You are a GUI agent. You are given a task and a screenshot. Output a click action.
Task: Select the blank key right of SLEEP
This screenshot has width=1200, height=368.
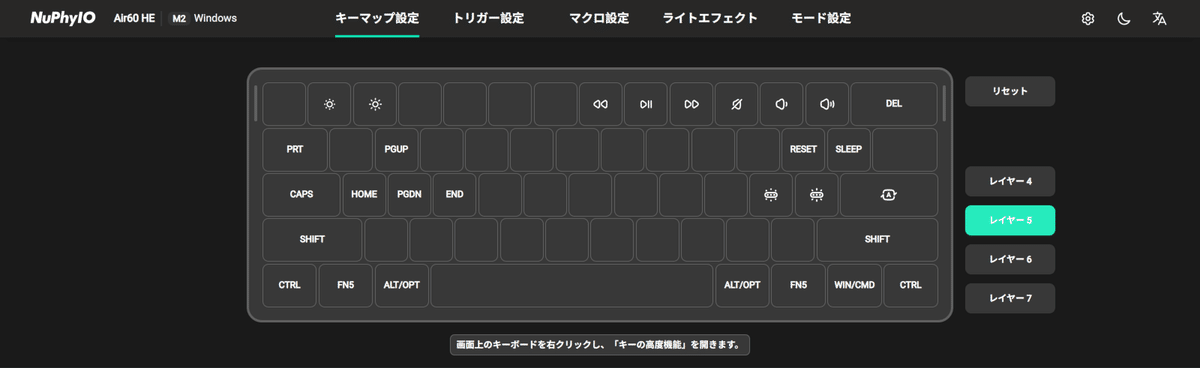click(x=905, y=149)
